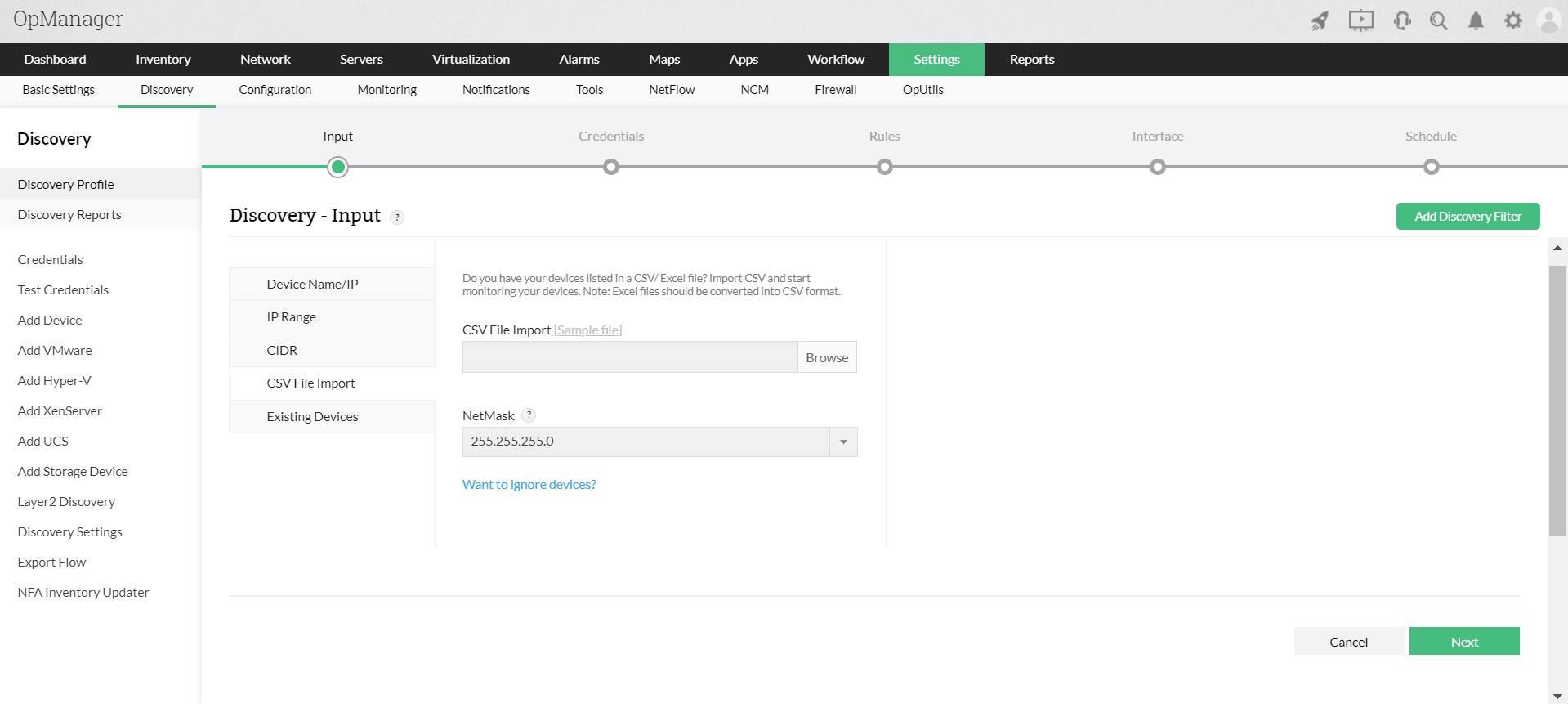Open the Sample file link

(x=588, y=330)
